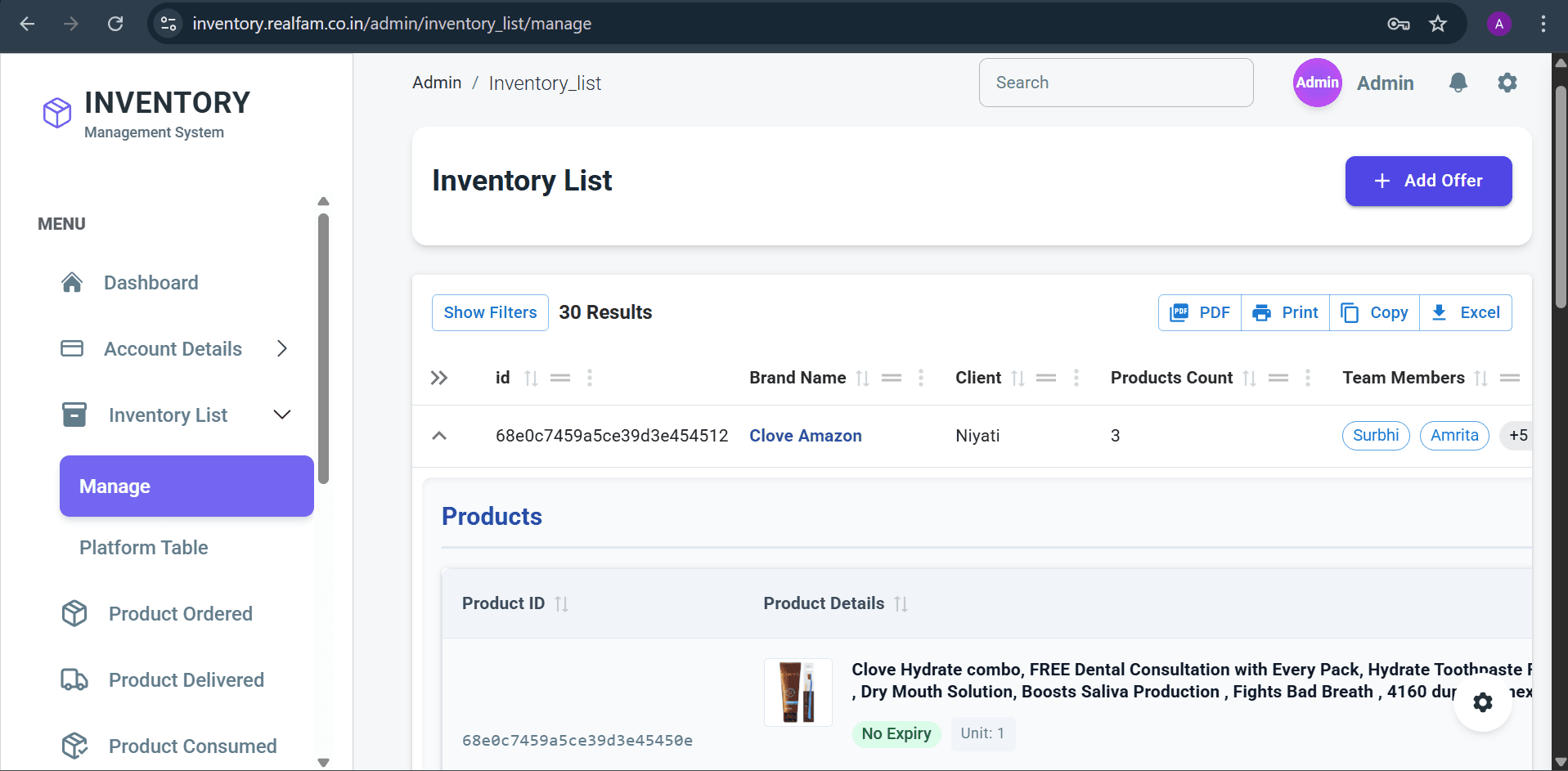Viewport: 1568px width, 771px height.
Task: Copy the inventory table data
Action: tap(1376, 312)
